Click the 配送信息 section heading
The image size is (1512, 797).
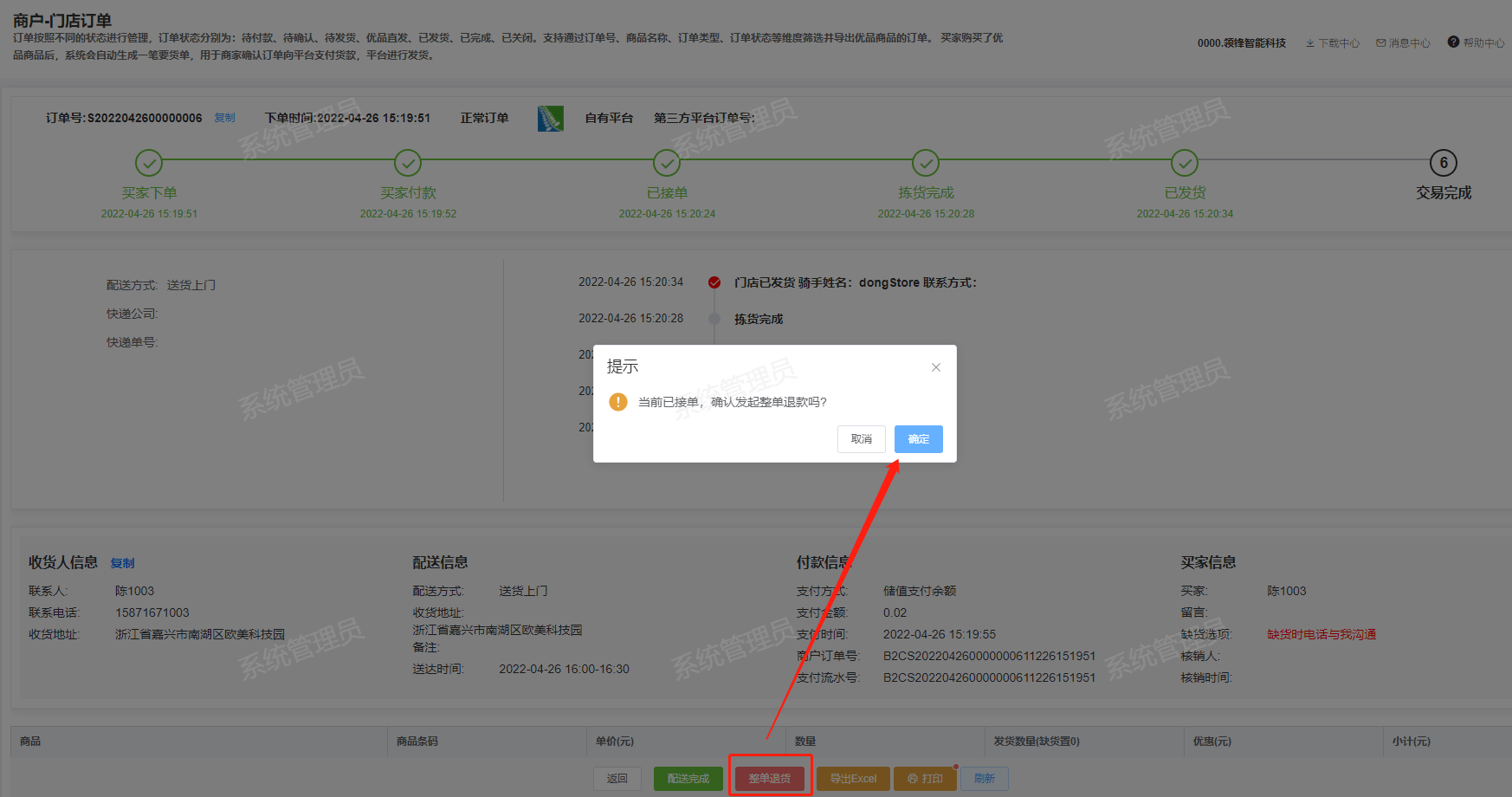(x=440, y=562)
